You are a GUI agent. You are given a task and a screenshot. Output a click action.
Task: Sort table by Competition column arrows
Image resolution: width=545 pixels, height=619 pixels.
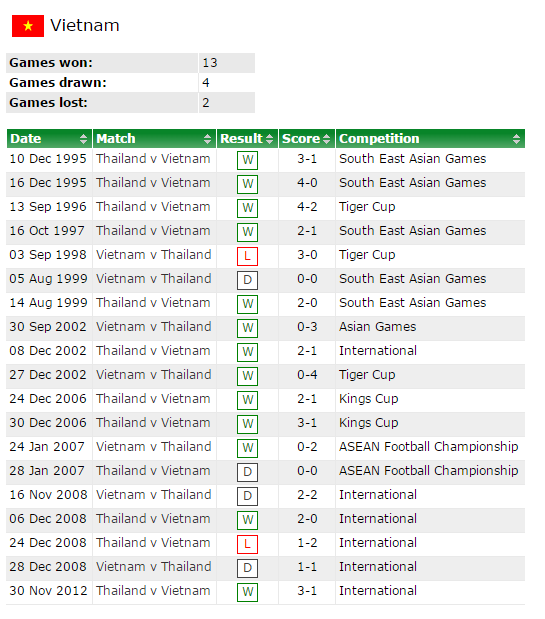516,139
